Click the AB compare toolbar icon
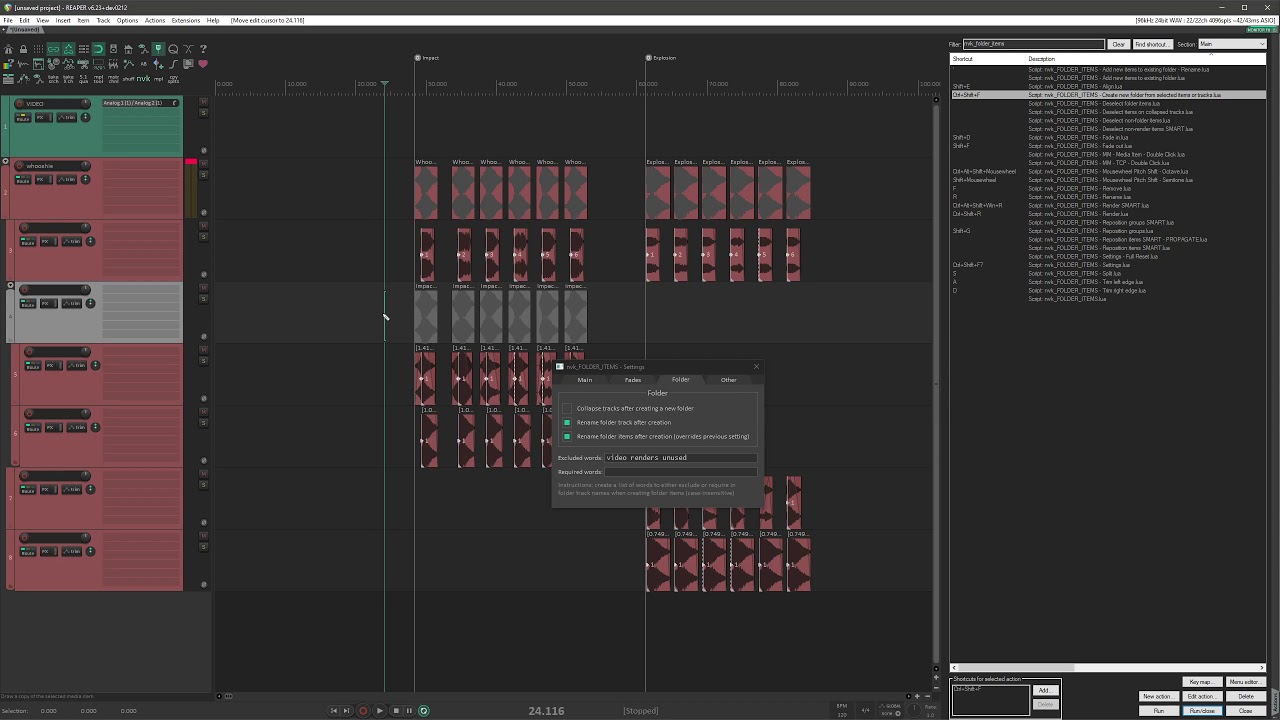This screenshot has width=1280, height=720. pyautogui.click(x=143, y=64)
